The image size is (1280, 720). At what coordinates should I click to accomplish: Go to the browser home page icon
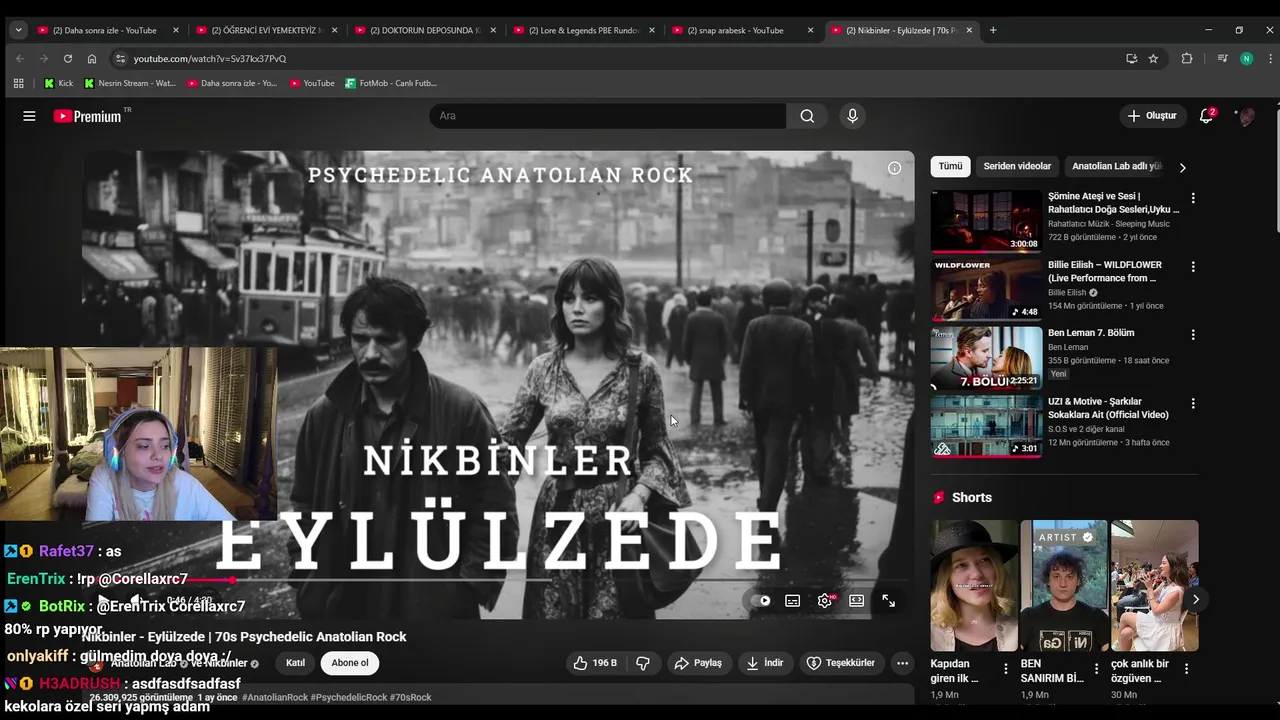tap(92, 59)
